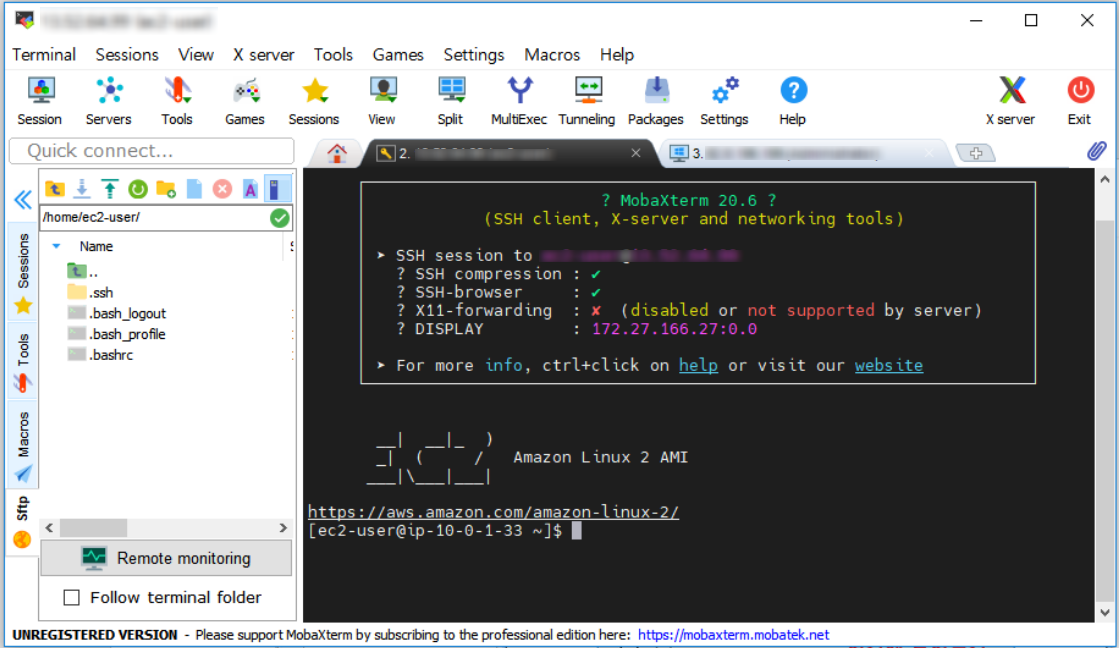1119x649 pixels.
Task: Open the Sftp side tab
Action: click(23, 521)
